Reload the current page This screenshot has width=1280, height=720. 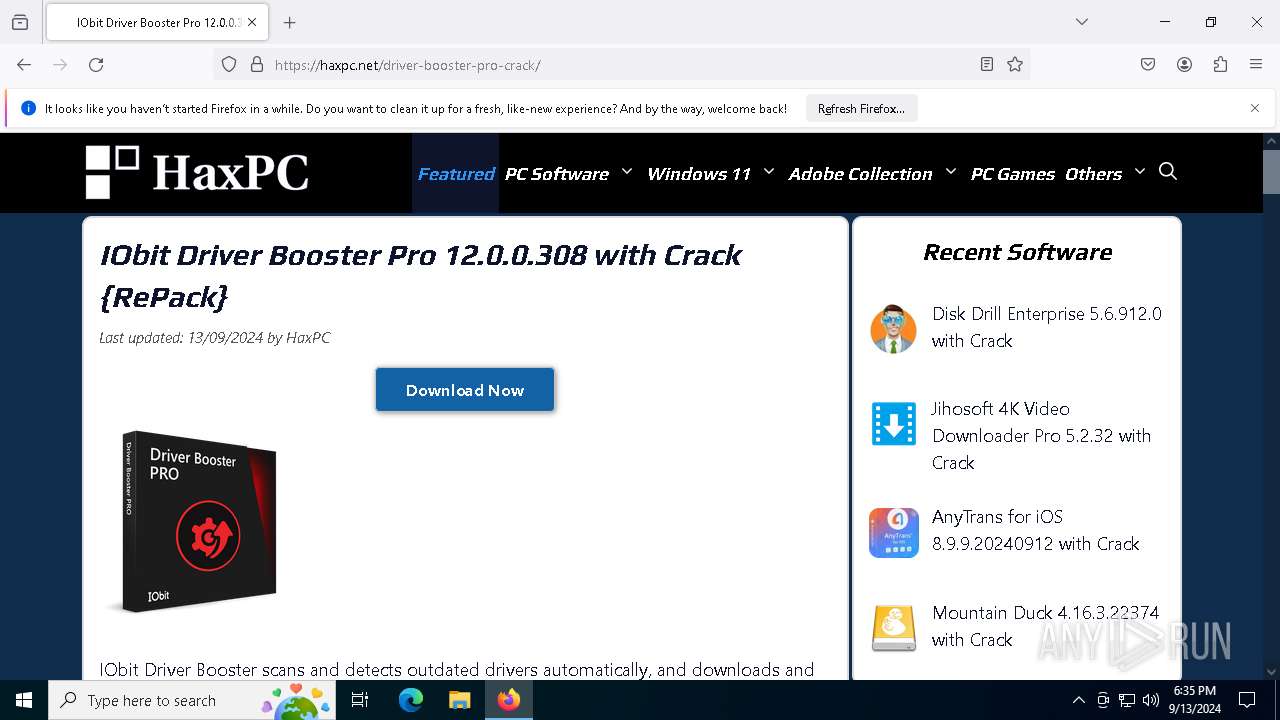click(96, 65)
